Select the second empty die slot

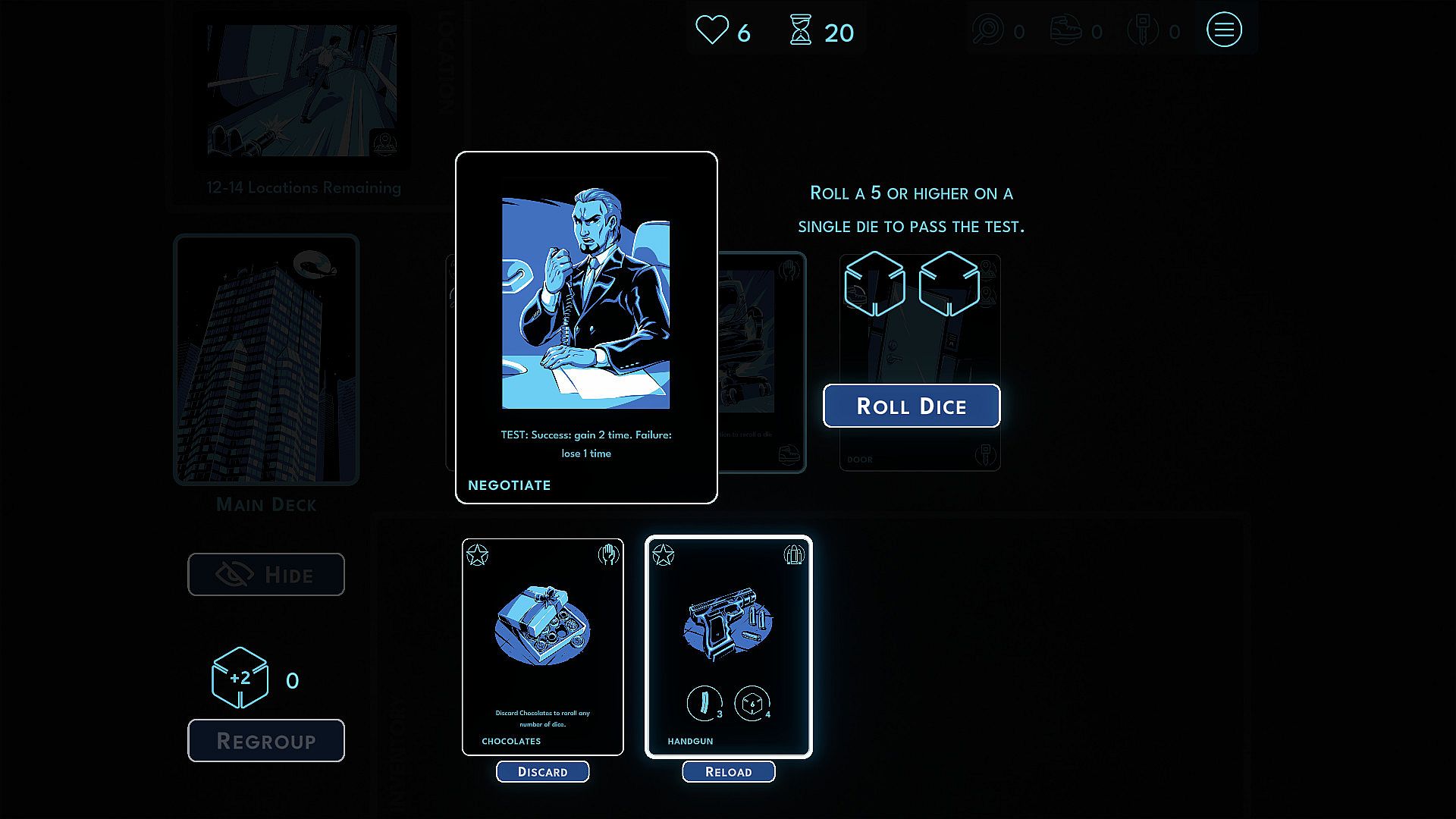[949, 284]
